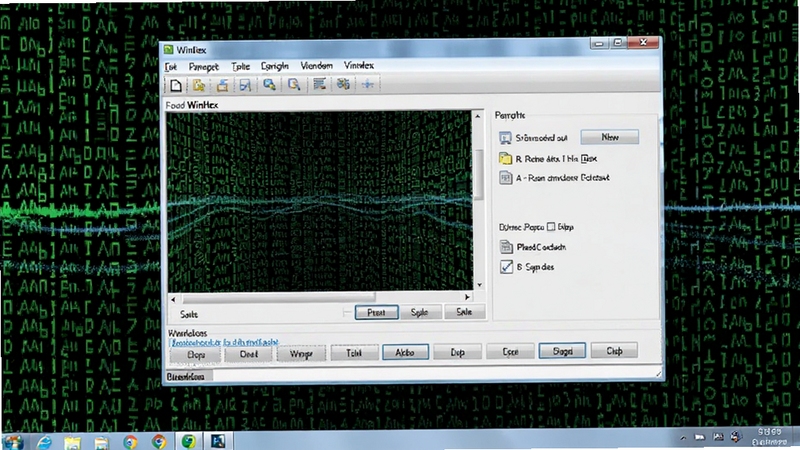Click the orange printer toolbar icon
This screenshot has width=800, height=450.
(x=222, y=85)
